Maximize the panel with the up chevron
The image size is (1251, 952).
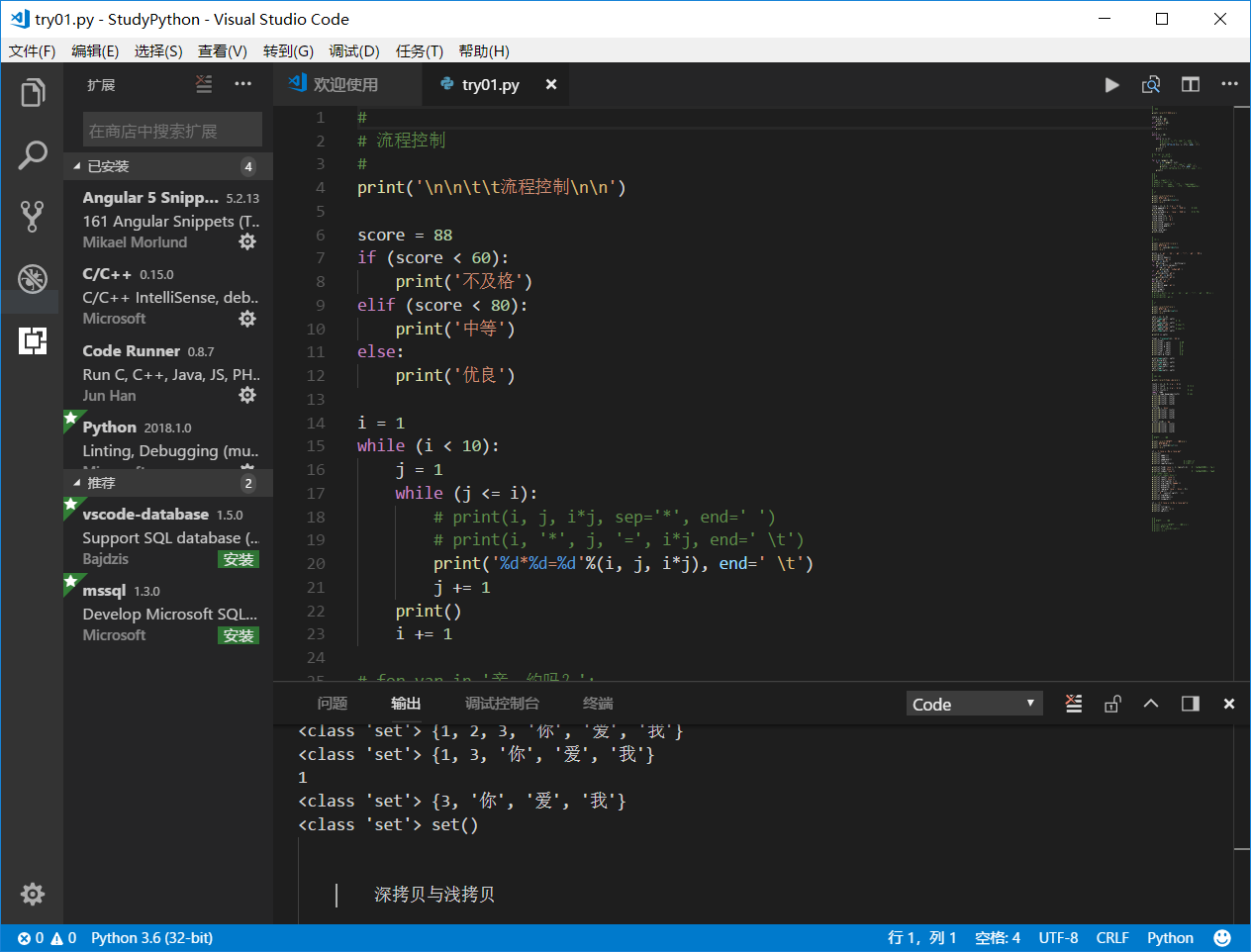click(1151, 704)
